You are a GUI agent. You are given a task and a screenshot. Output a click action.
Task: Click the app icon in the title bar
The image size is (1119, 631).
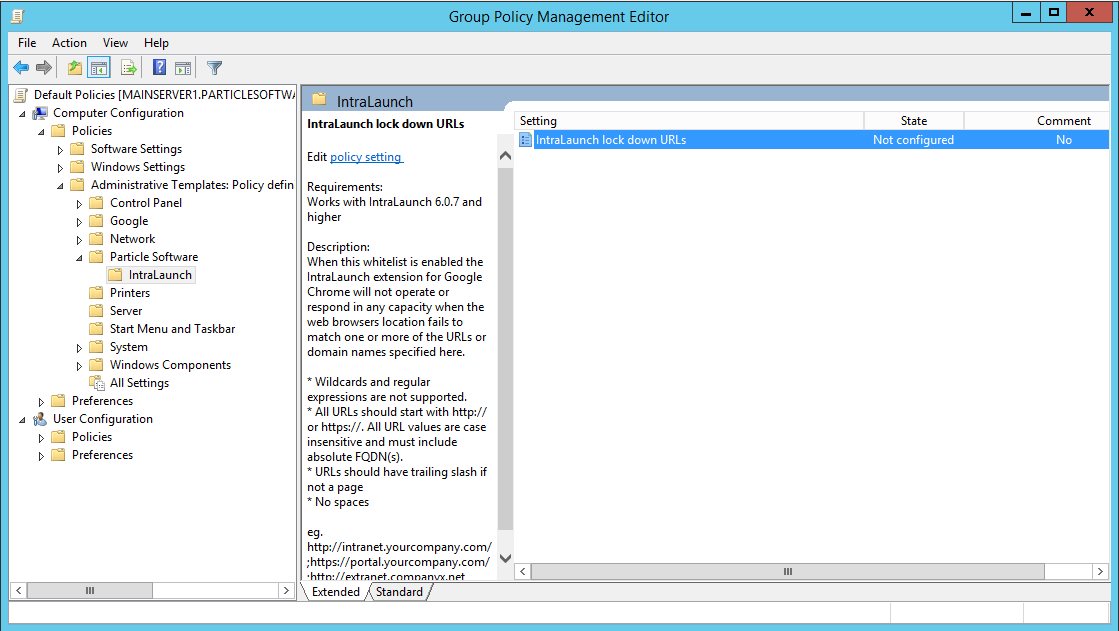tap(18, 16)
